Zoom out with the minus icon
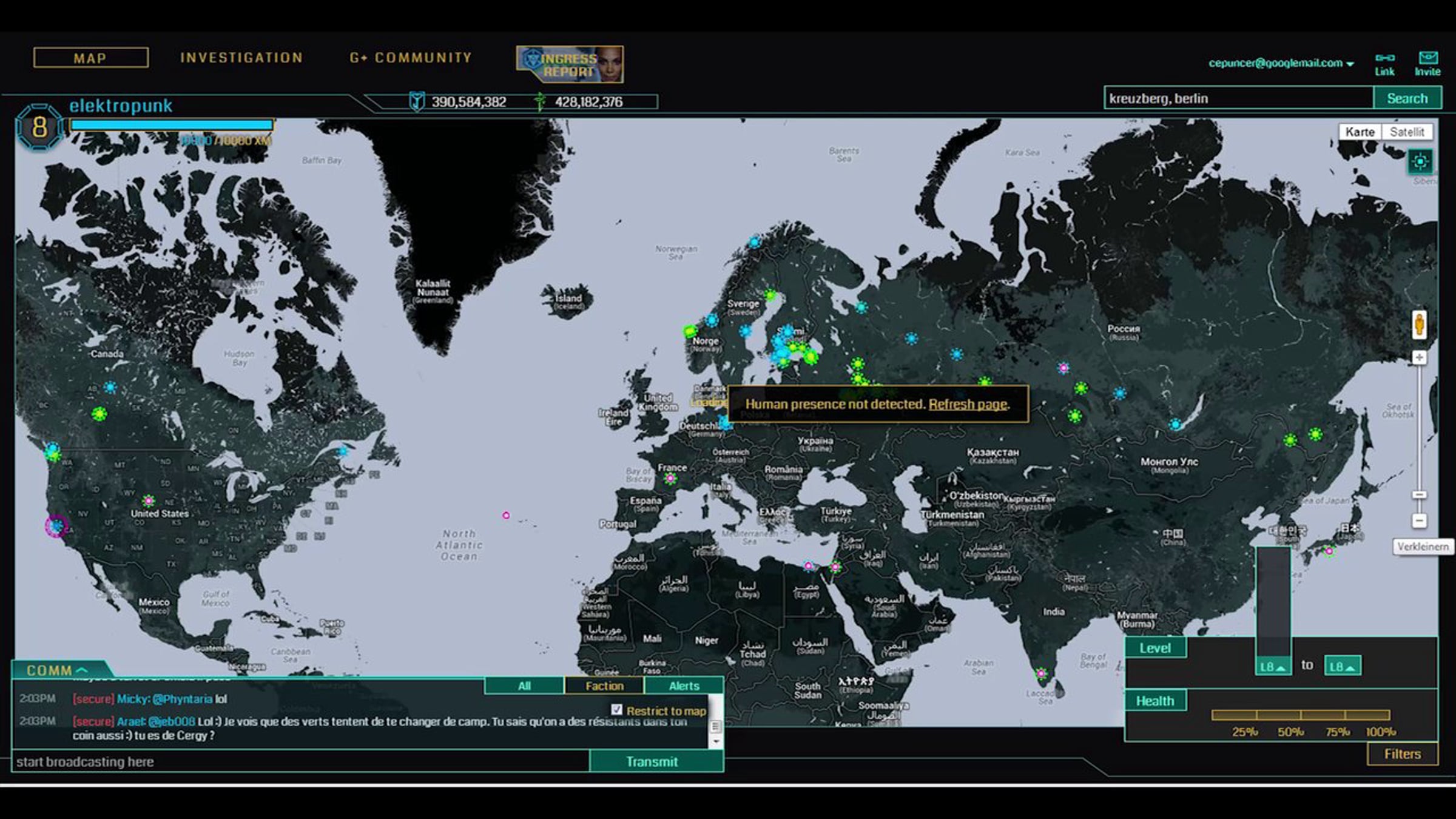Image resolution: width=1456 pixels, height=819 pixels. coord(1419,521)
